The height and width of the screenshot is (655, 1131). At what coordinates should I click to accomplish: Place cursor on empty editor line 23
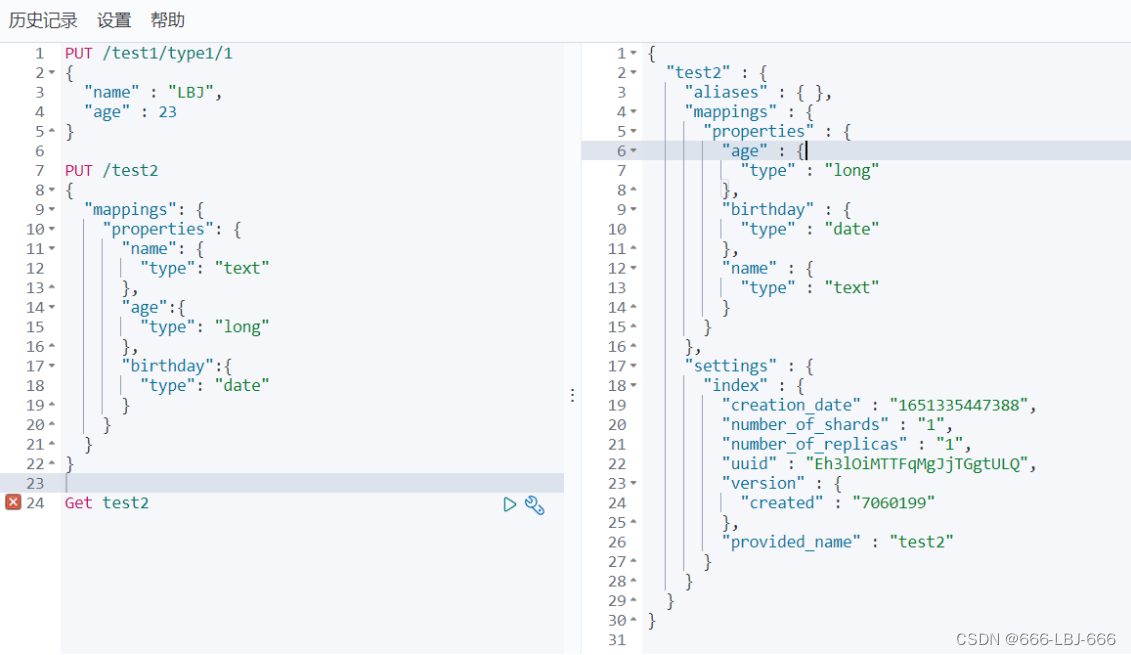pos(312,483)
